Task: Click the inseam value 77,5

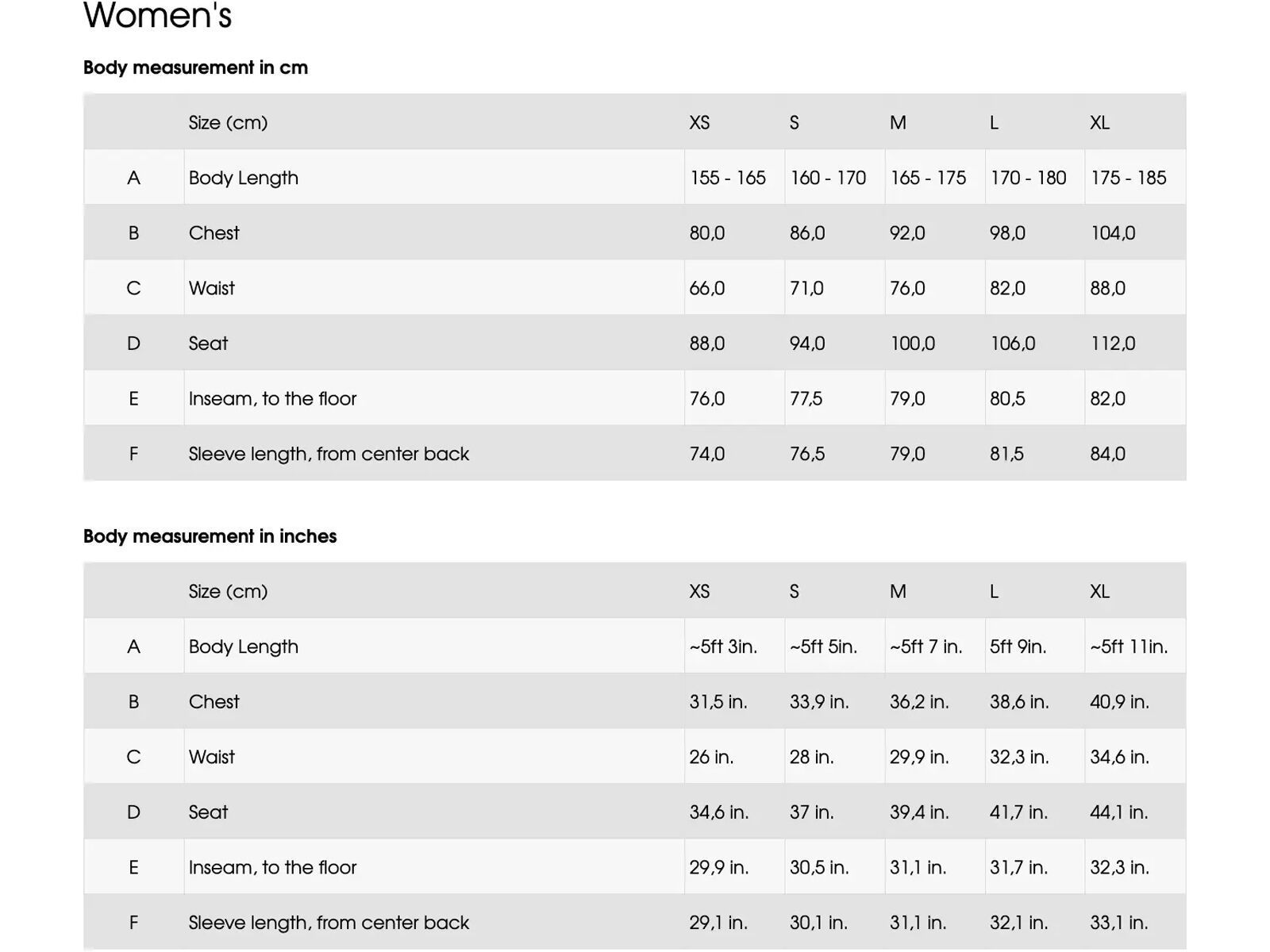Action: tap(806, 398)
